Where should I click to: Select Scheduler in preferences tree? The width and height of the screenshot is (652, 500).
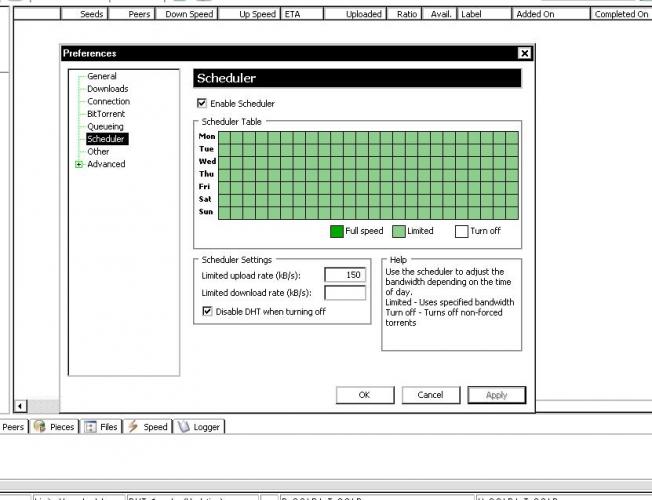(107, 139)
